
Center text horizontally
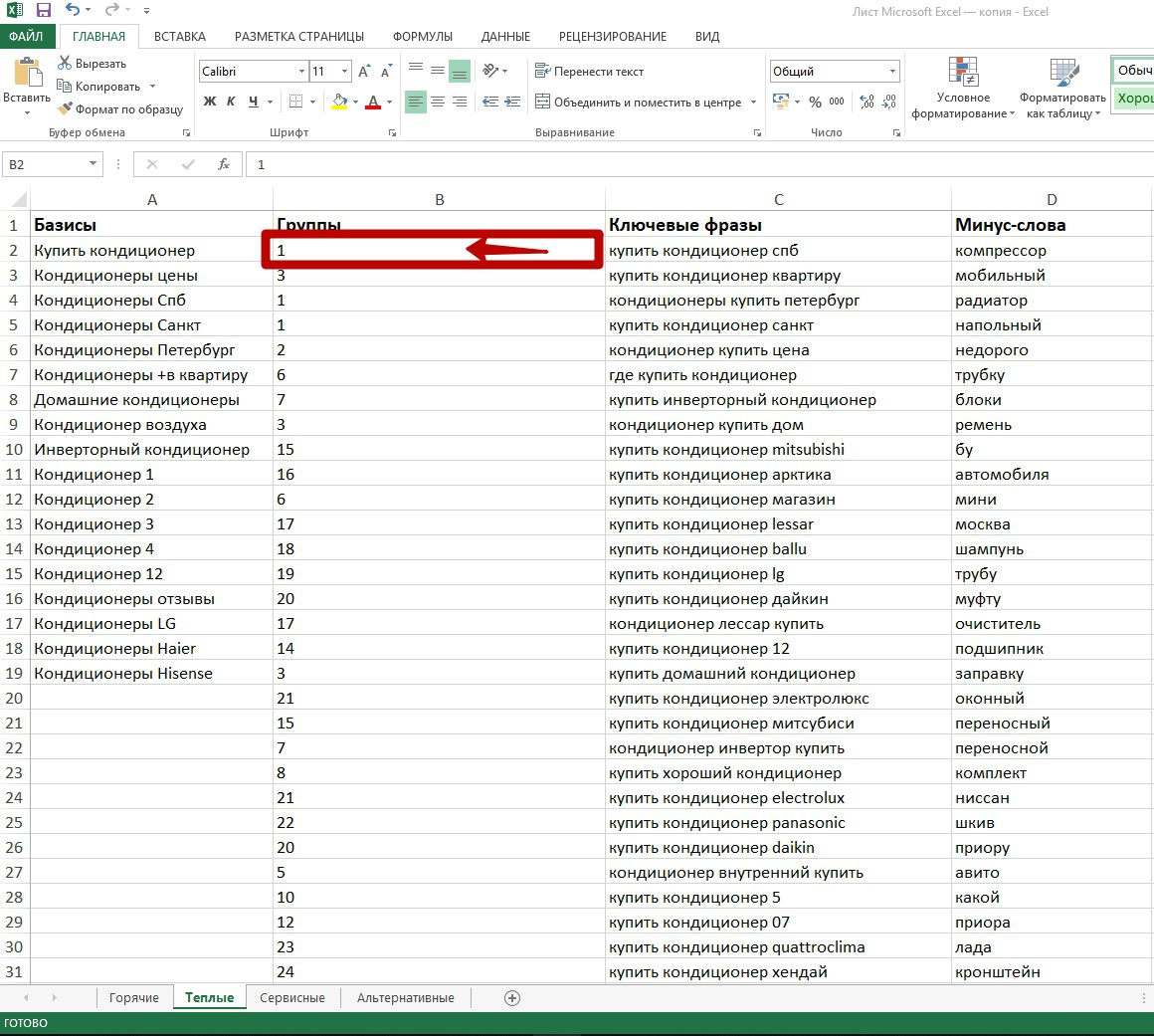click(x=437, y=102)
